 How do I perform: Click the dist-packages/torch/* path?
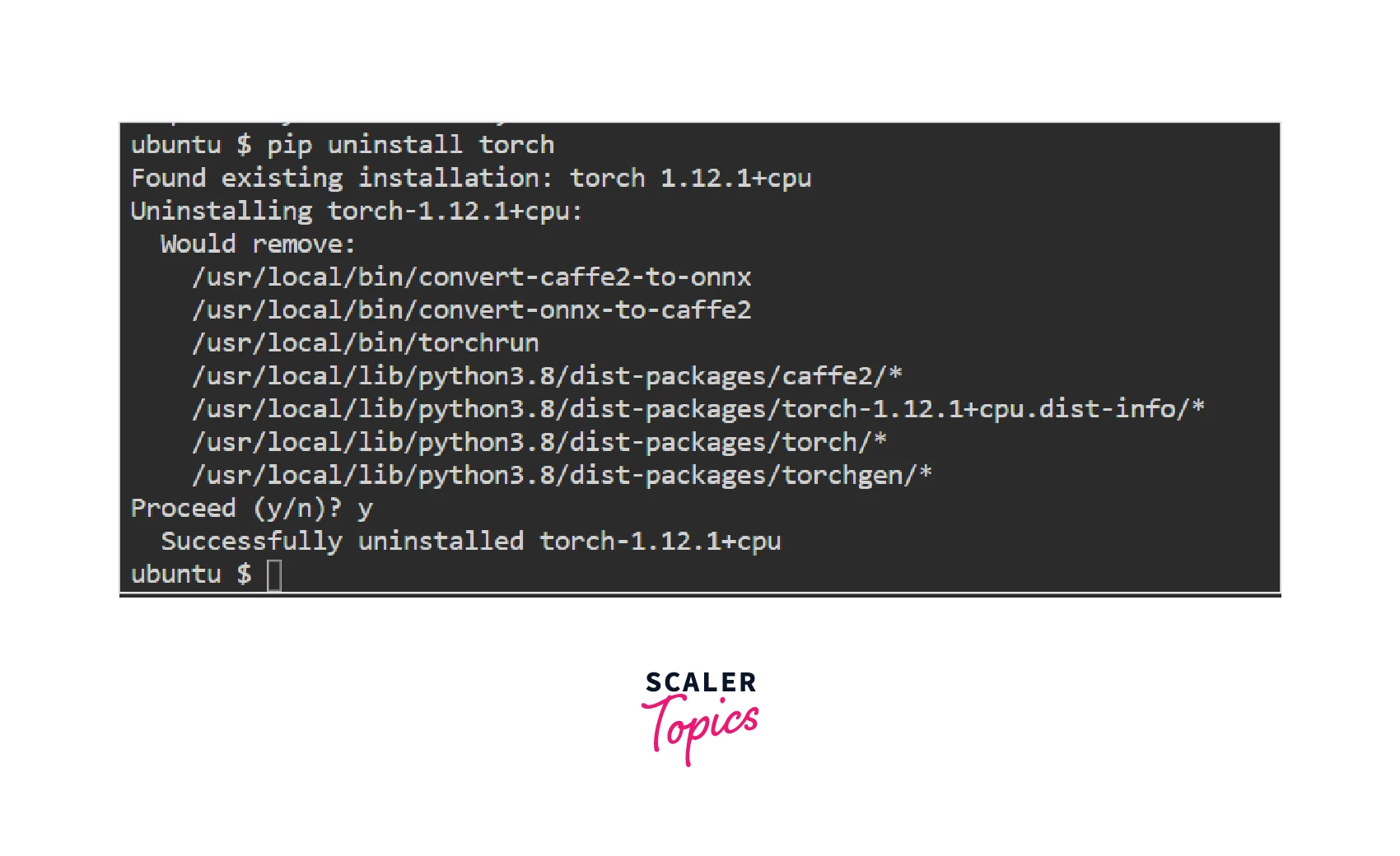[x=539, y=442]
